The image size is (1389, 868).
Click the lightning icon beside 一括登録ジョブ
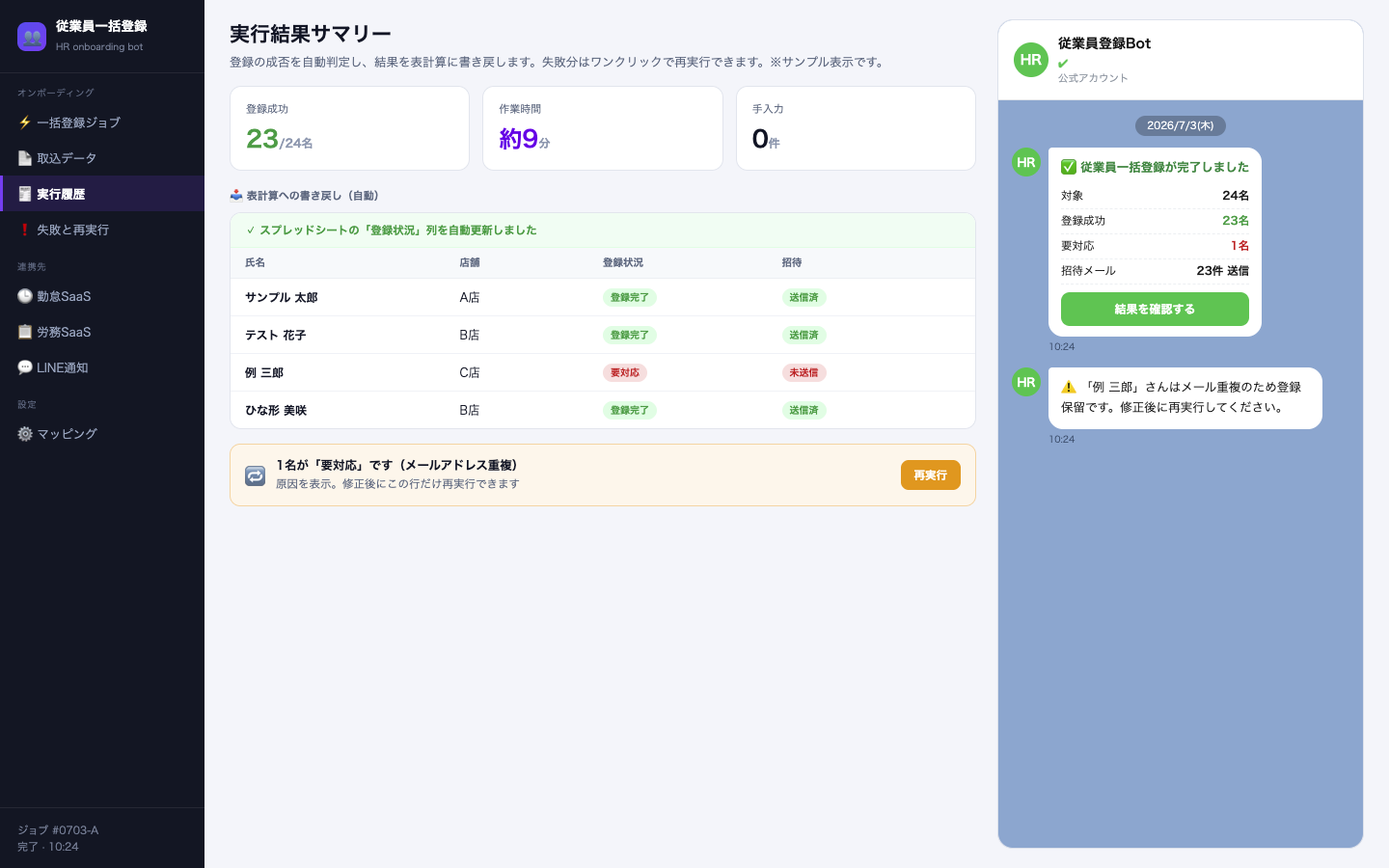(25, 122)
